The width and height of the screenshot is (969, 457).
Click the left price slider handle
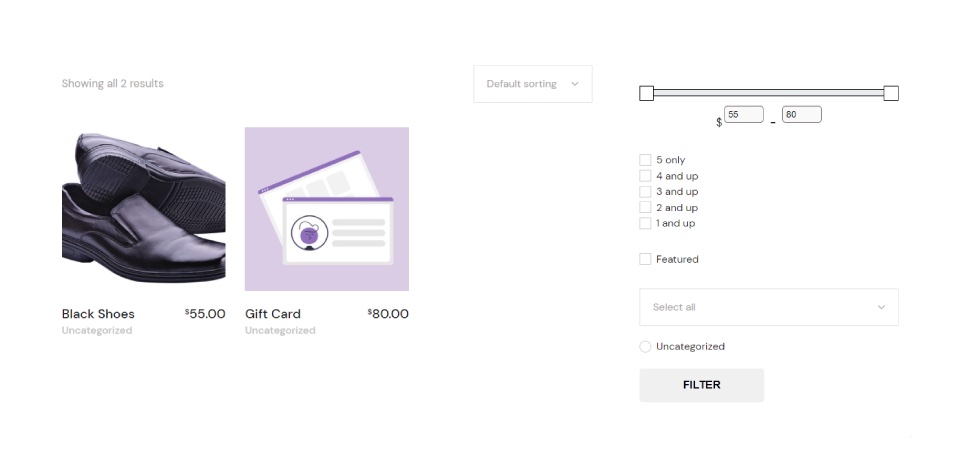[646, 93]
